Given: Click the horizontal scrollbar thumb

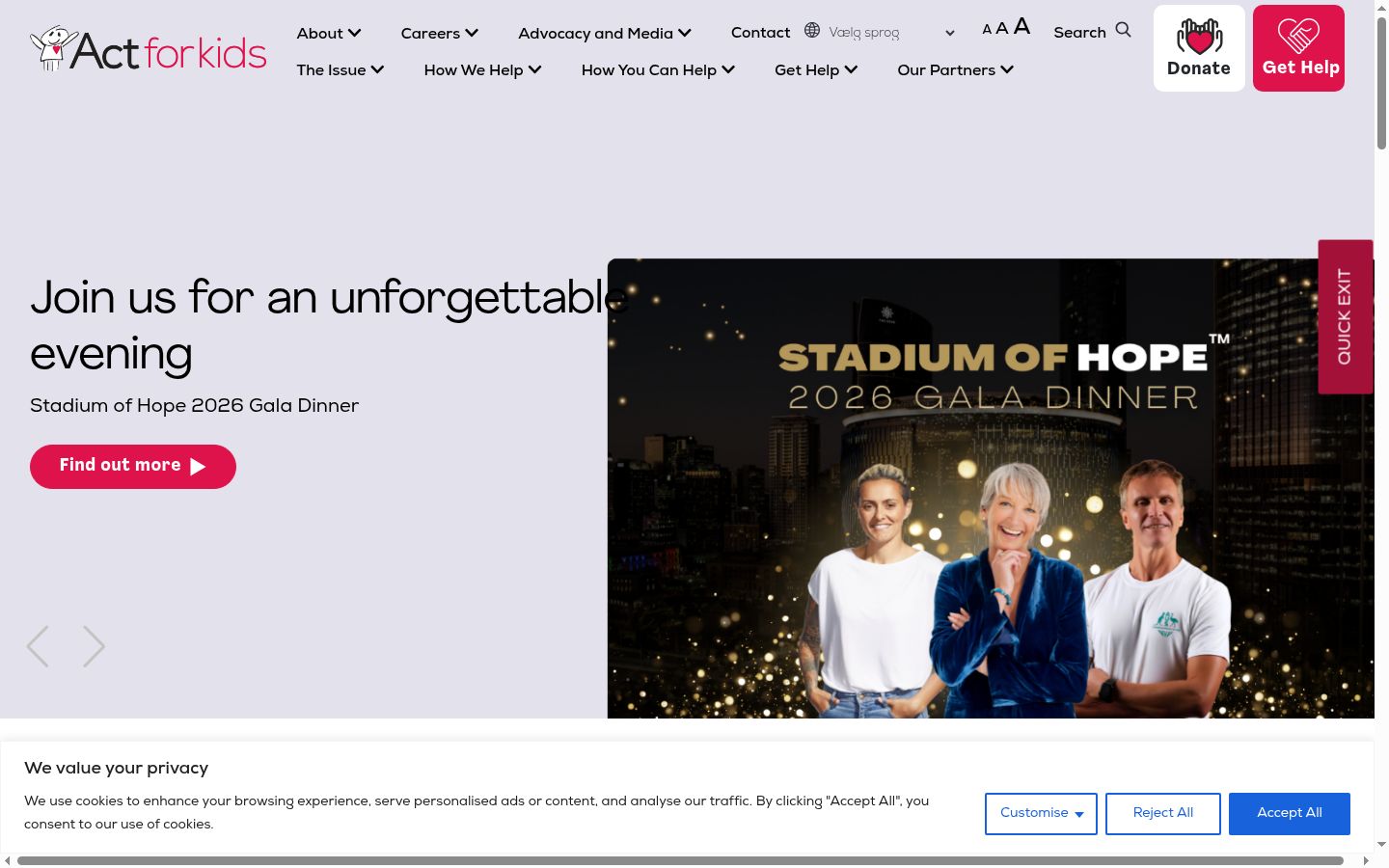Looking at the screenshot, I should [680, 860].
